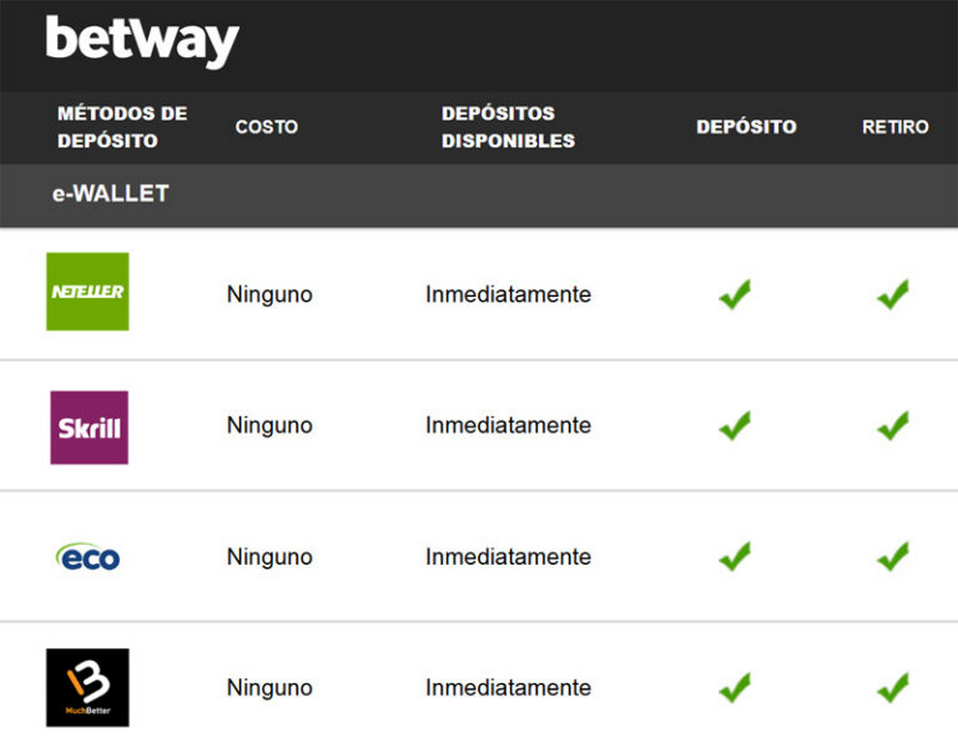This screenshot has height=743, width=958.
Task: Click the Métodos de Depósito header
Action: pyautogui.click(x=122, y=127)
